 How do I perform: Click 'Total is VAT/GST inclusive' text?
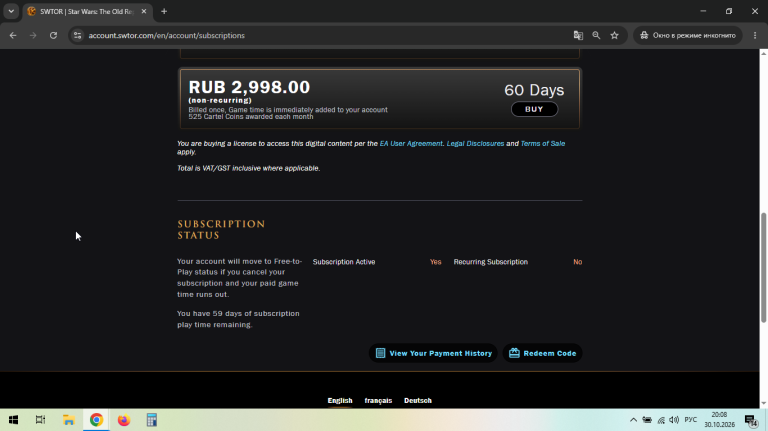(x=248, y=168)
